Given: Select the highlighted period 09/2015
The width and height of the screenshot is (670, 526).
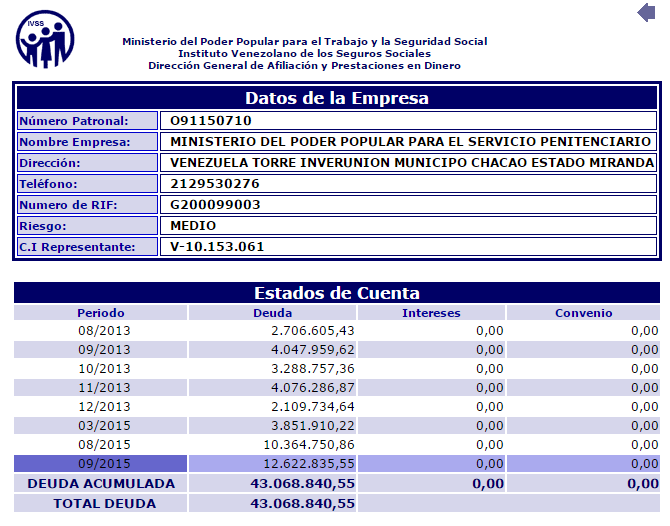Looking at the screenshot, I should pos(104,464).
